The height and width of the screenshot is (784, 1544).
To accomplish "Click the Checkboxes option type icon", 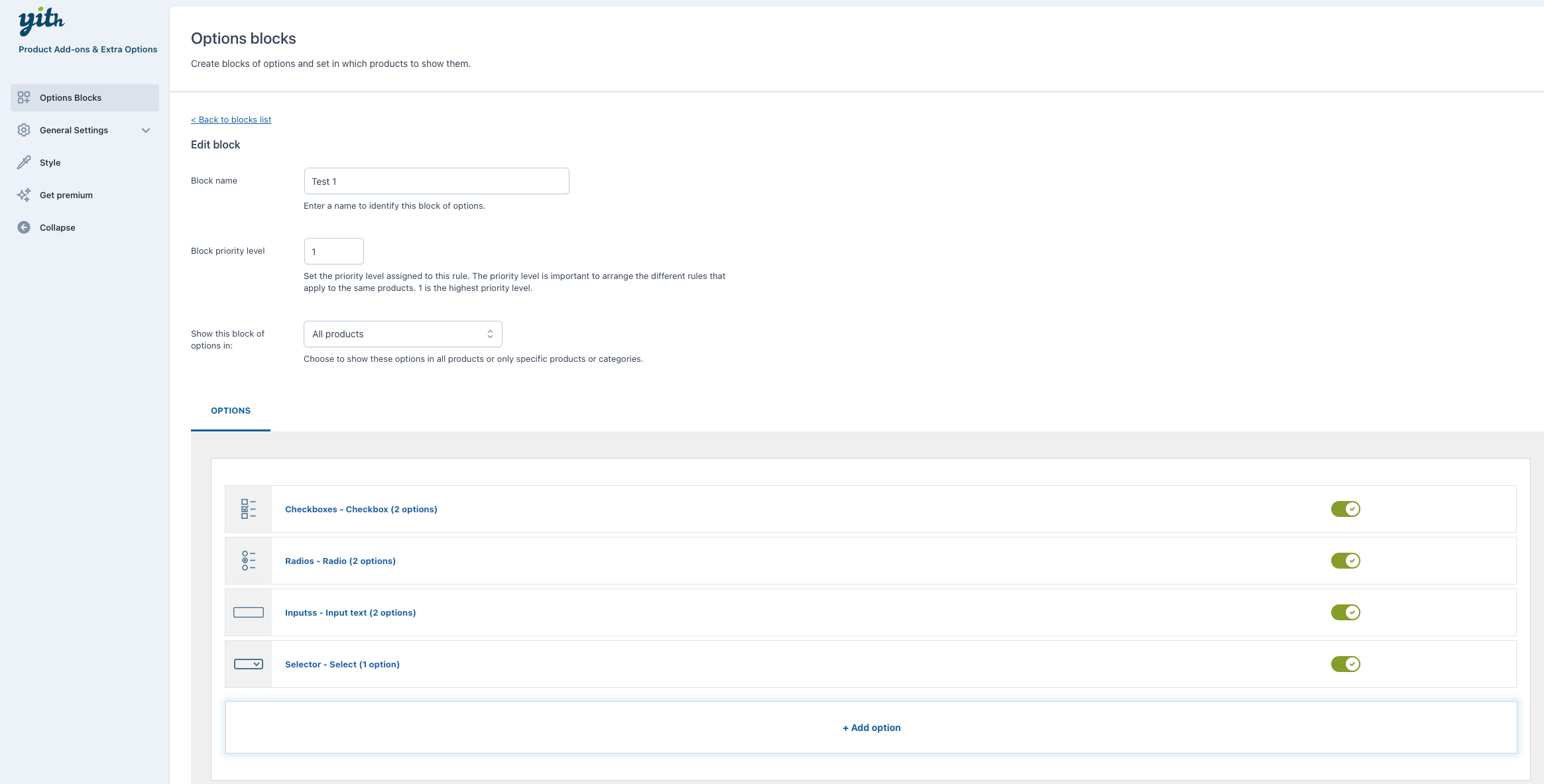I will coord(249,509).
